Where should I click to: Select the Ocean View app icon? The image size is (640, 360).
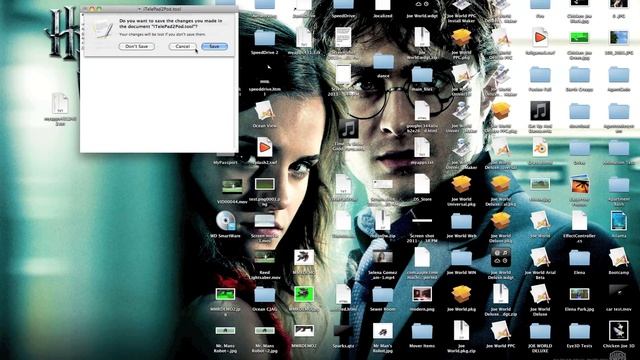(x=264, y=111)
